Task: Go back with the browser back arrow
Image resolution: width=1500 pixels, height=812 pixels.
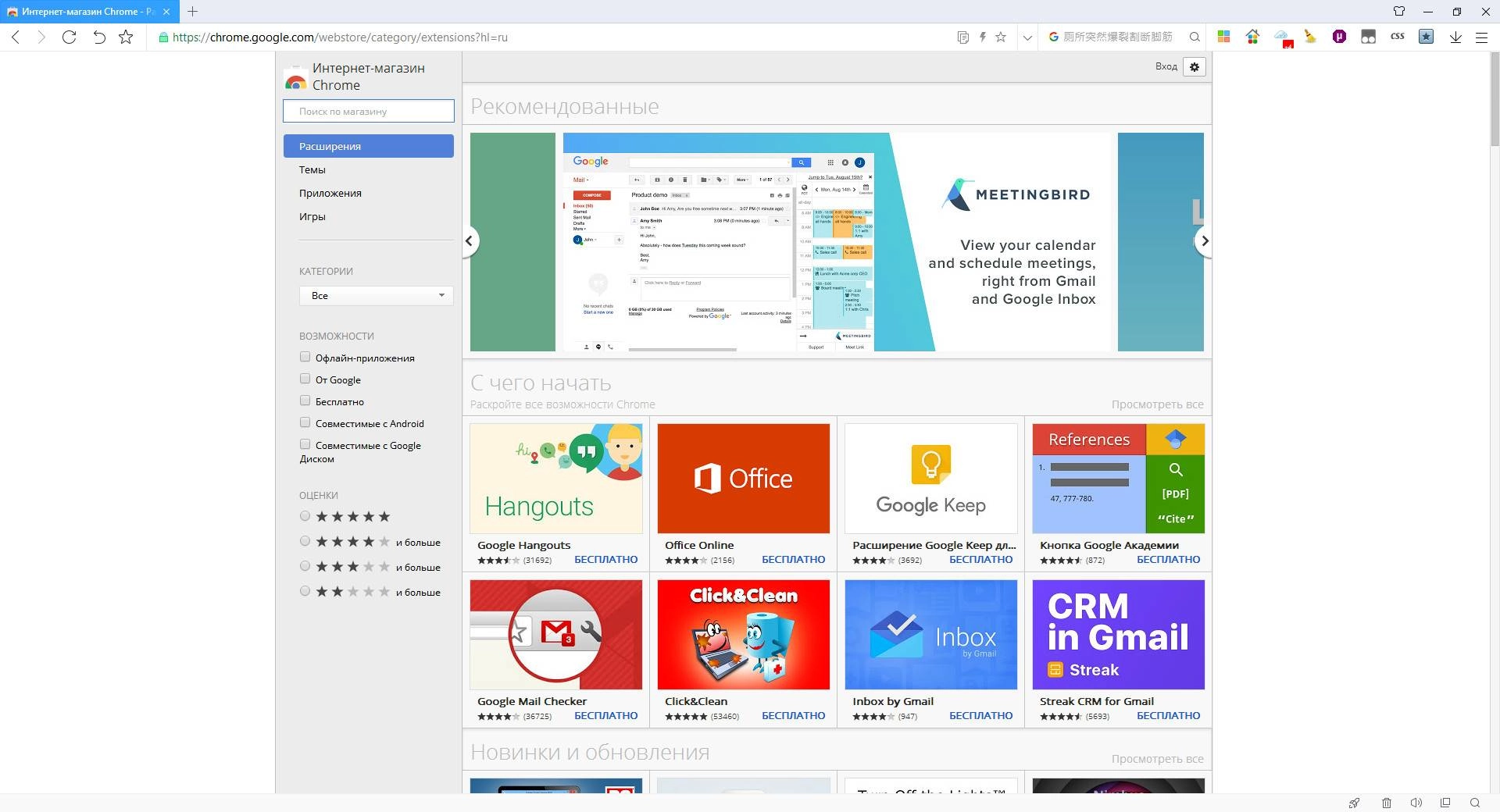Action: [16, 37]
